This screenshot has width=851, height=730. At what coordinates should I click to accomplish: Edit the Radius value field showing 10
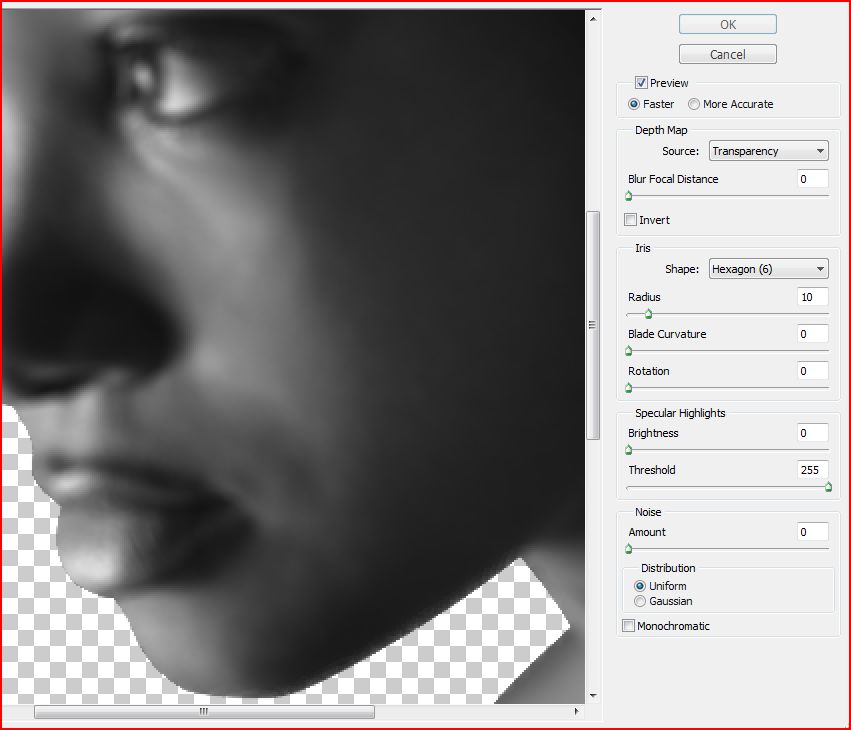tap(811, 296)
